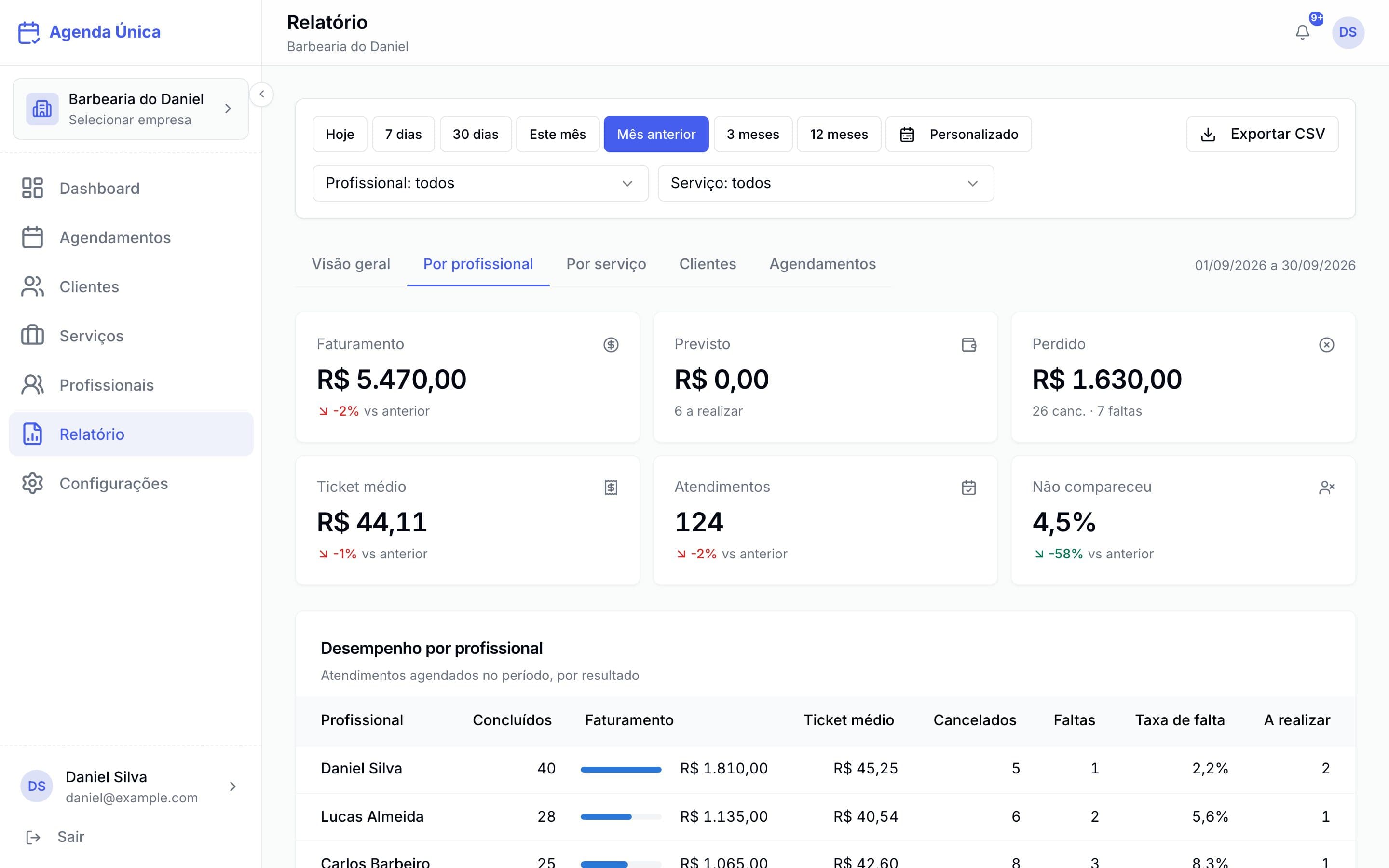The image size is (1389, 868).
Task: Switch to the Por serviço tab
Action: (x=606, y=264)
